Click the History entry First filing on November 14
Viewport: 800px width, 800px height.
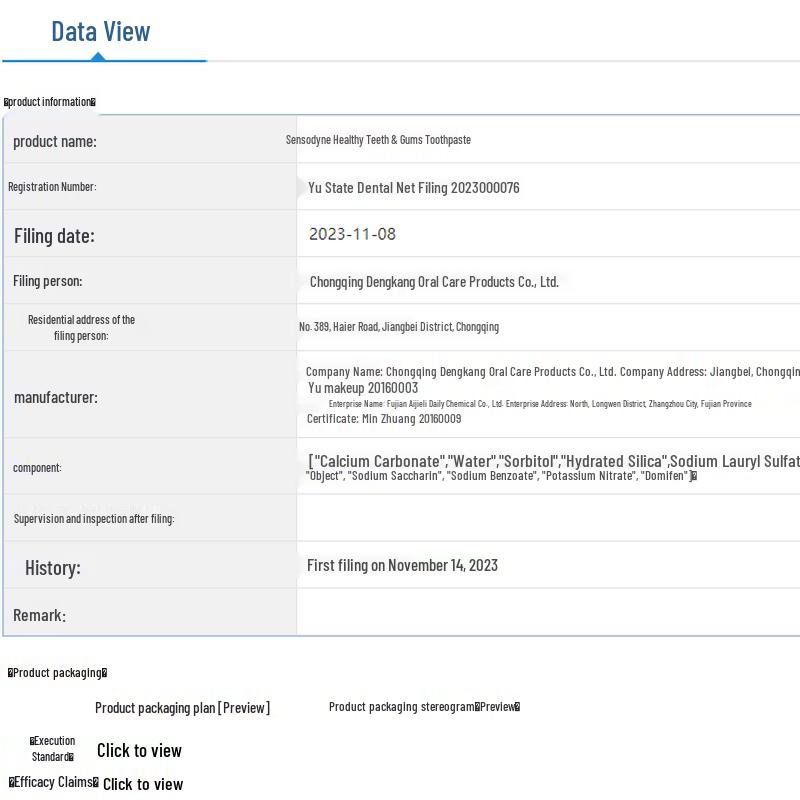[402, 566]
